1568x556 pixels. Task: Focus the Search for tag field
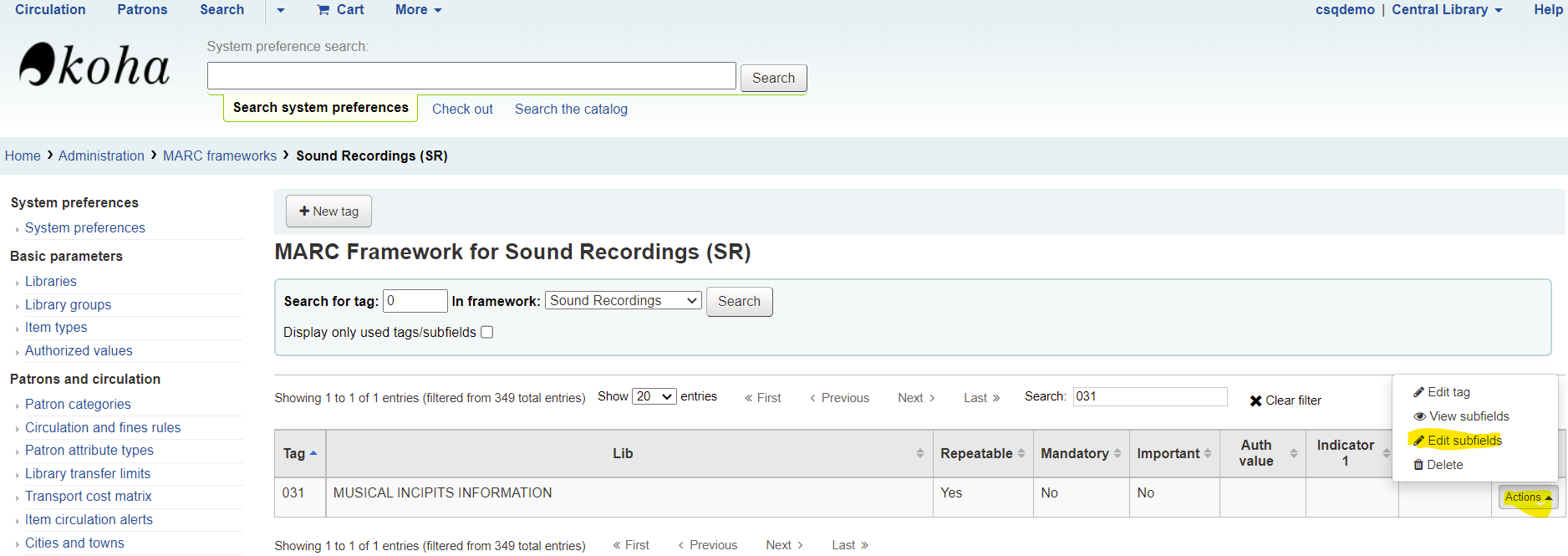[x=415, y=301]
